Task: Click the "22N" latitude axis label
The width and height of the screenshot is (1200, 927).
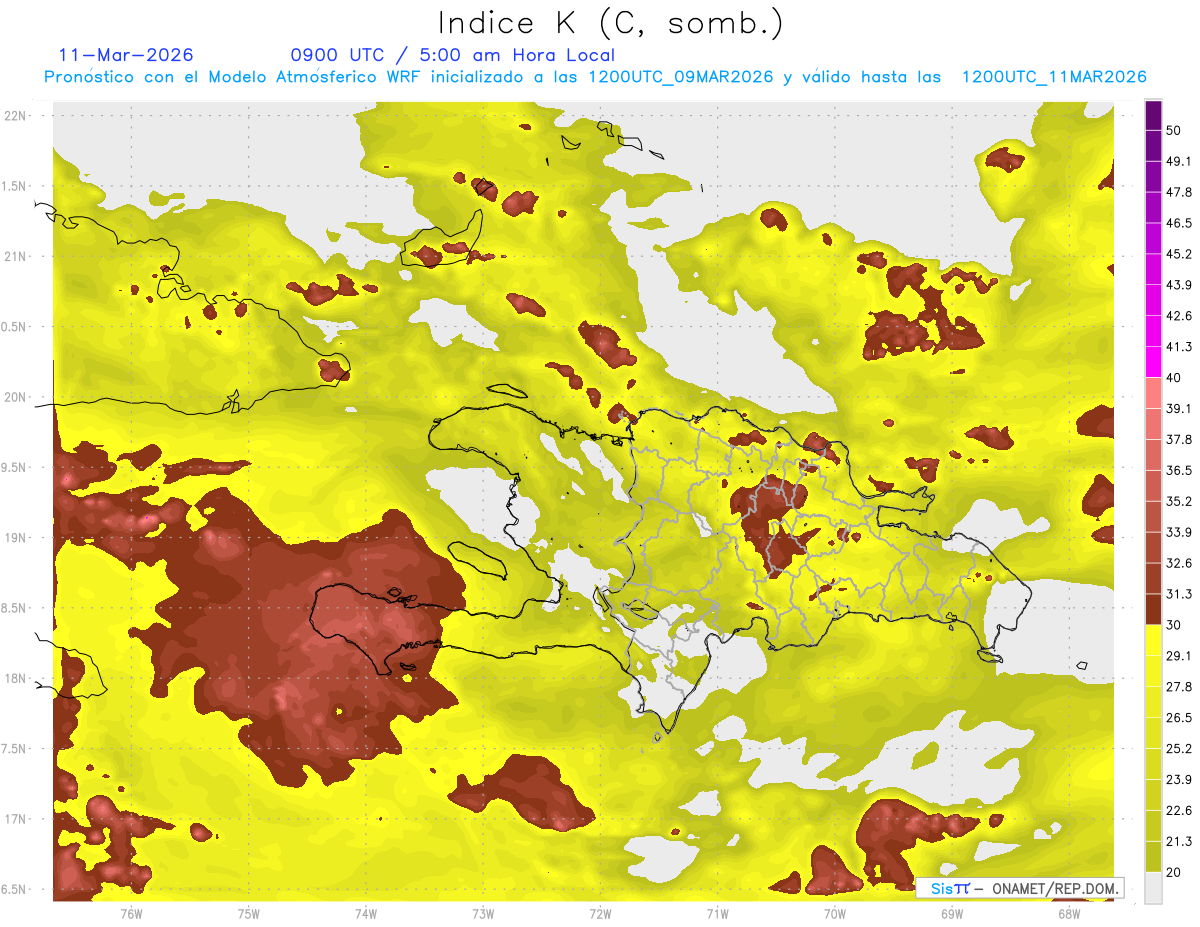Action: [17, 116]
